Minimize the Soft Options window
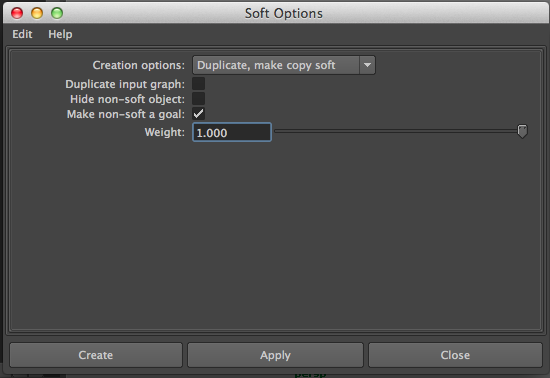This screenshot has height=378, width=550. 37,13
